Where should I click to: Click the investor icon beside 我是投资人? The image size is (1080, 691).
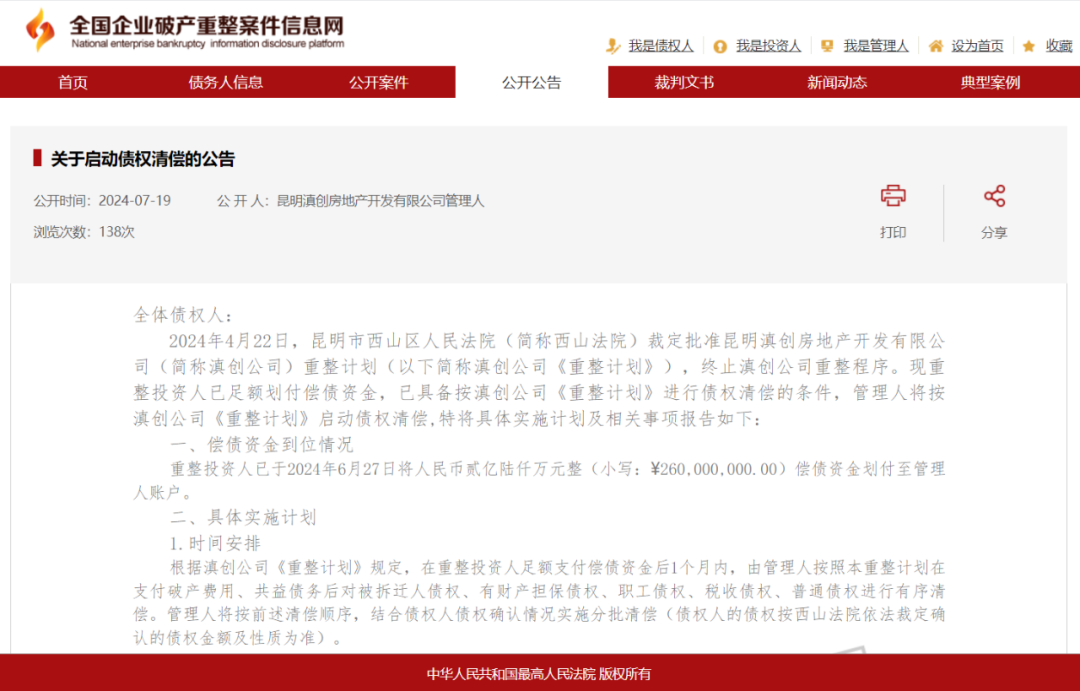point(720,46)
